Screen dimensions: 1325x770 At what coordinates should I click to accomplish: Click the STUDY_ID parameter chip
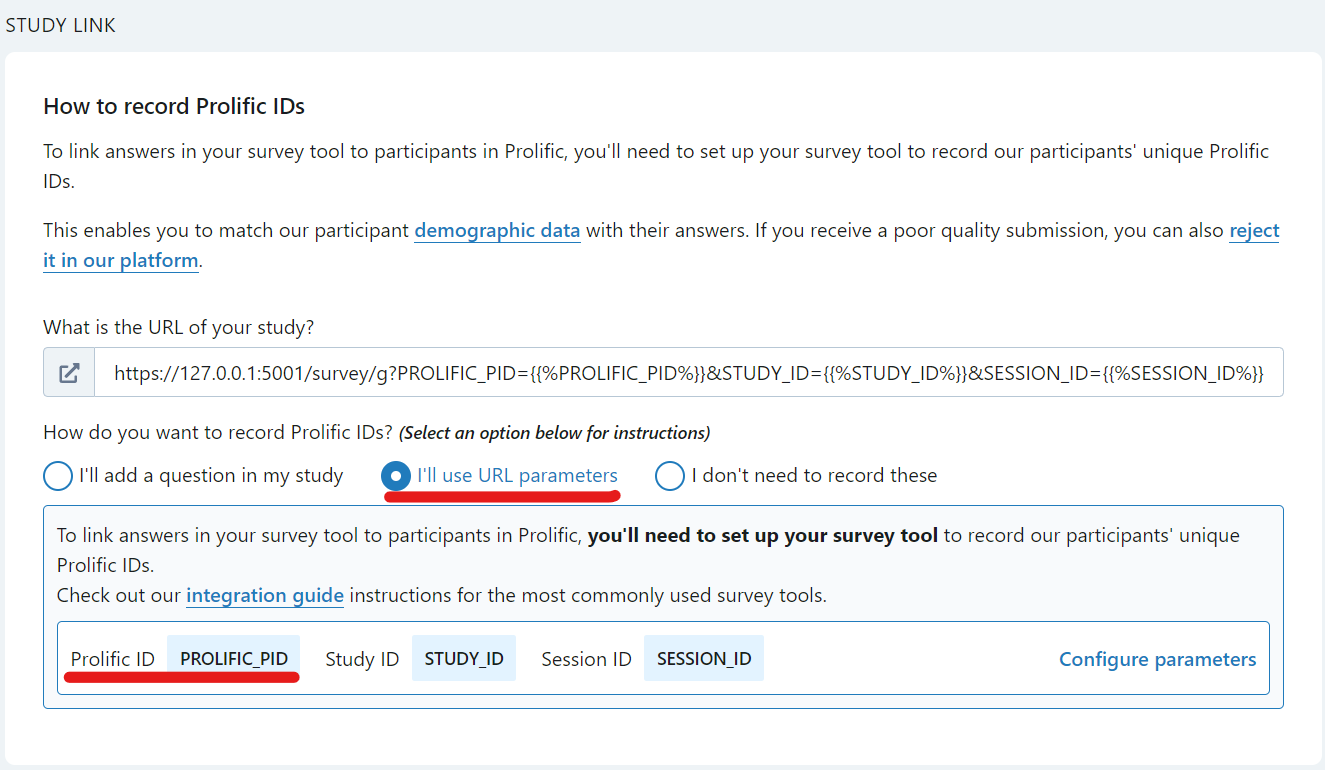pyautogui.click(x=464, y=659)
